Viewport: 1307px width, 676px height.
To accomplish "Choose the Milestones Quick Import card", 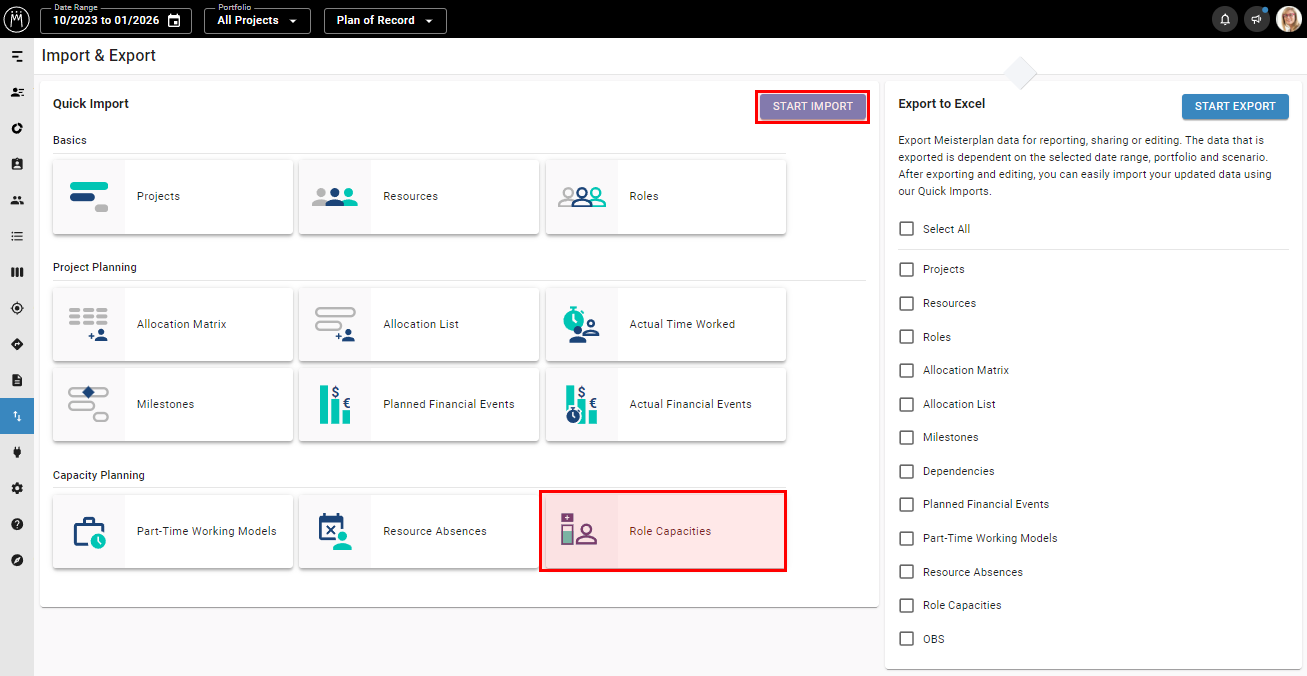I will pyautogui.click(x=173, y=405).
